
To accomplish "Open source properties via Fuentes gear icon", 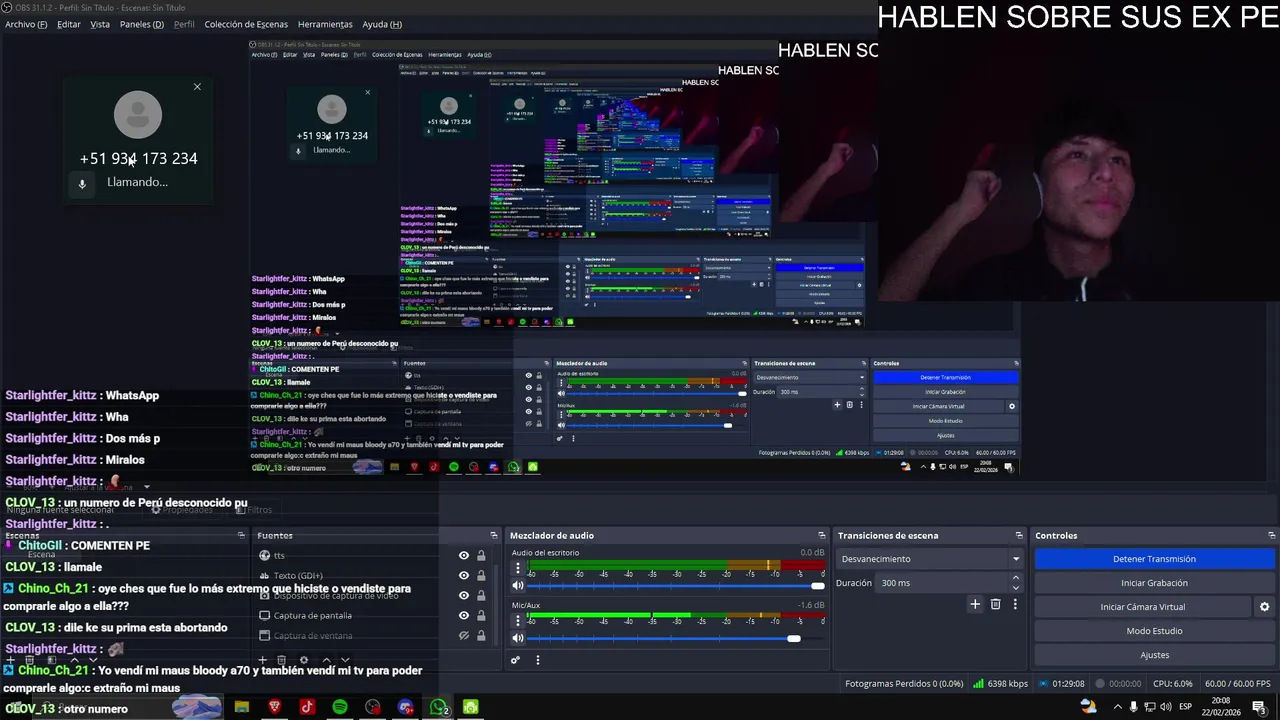I will coord(304,660).
